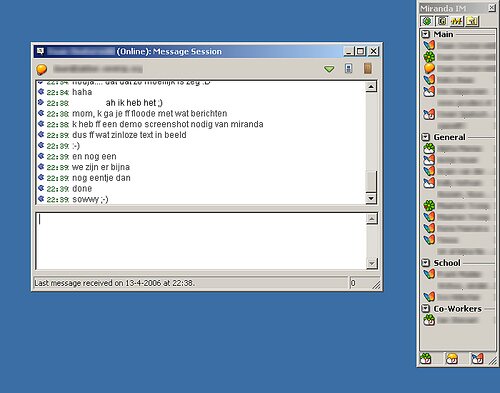Click the orange contact status icon in the session header

[42, 69]
